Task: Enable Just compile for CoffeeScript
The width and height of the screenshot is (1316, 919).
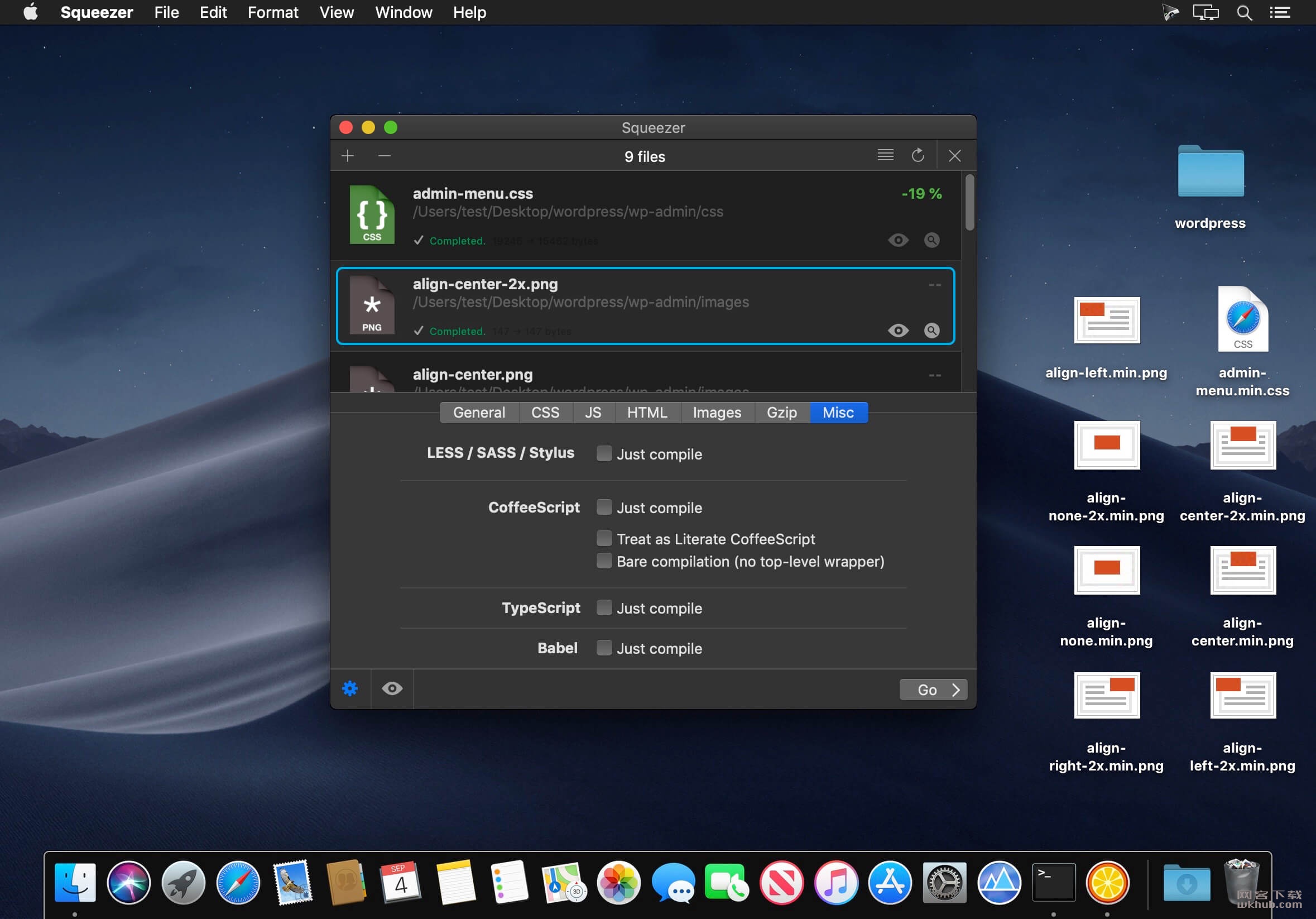Action: coord(604,508)
